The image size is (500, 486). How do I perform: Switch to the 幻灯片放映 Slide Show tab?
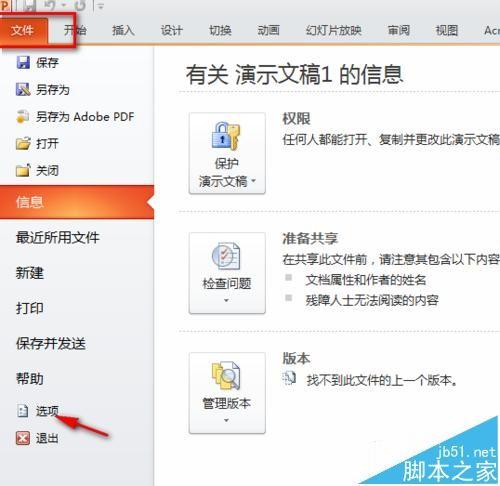point(334,31)
